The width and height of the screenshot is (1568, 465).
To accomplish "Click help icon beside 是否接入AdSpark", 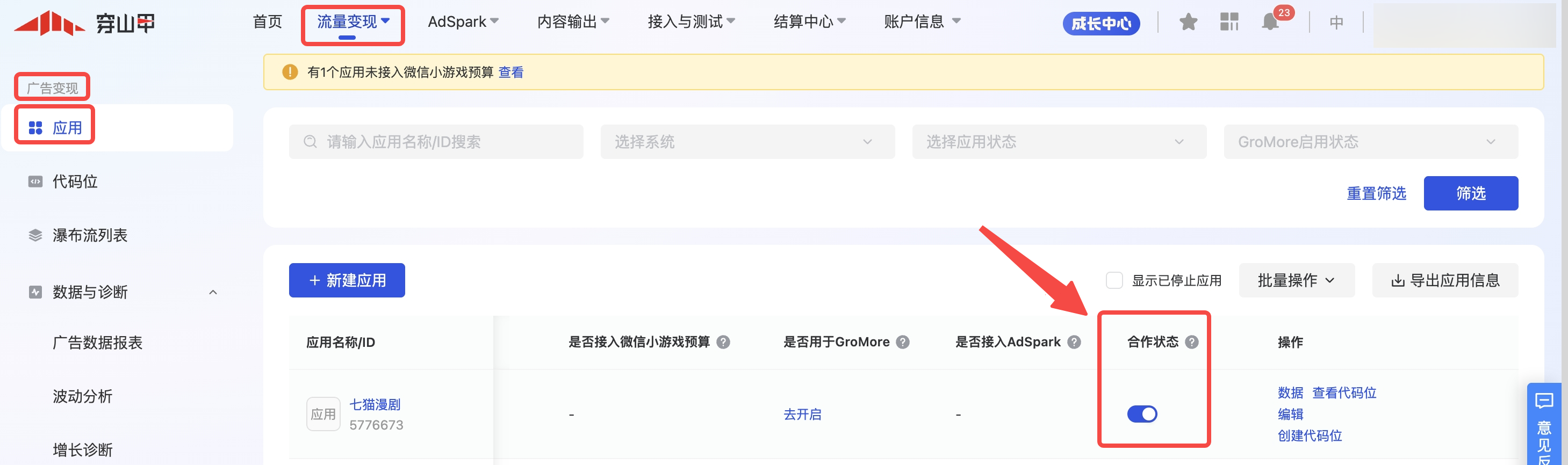I will point(1074,342).
